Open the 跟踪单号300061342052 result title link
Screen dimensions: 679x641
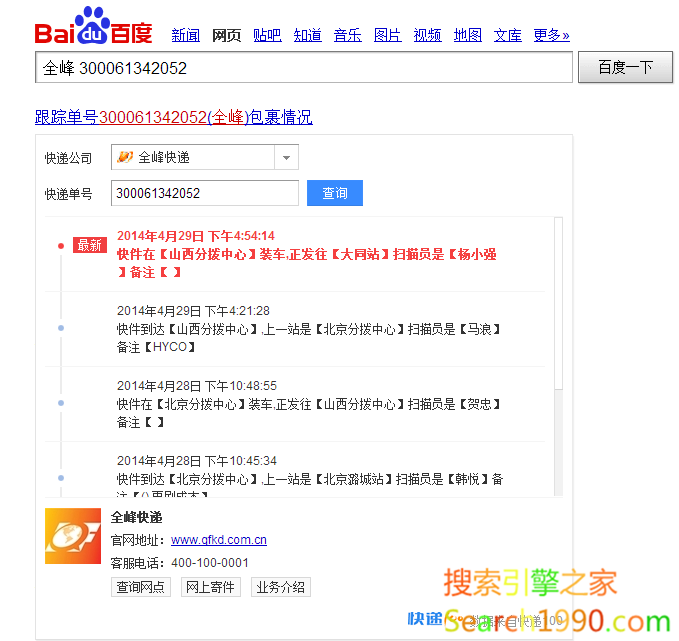click(x=174, y=117)
